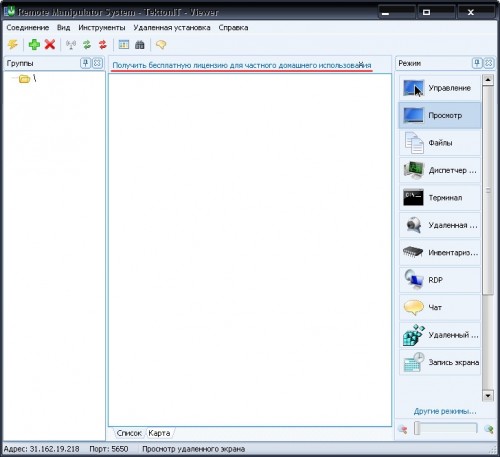500x457 pixels.
Task: Open Чат mode
Action: tap(440, 307)
